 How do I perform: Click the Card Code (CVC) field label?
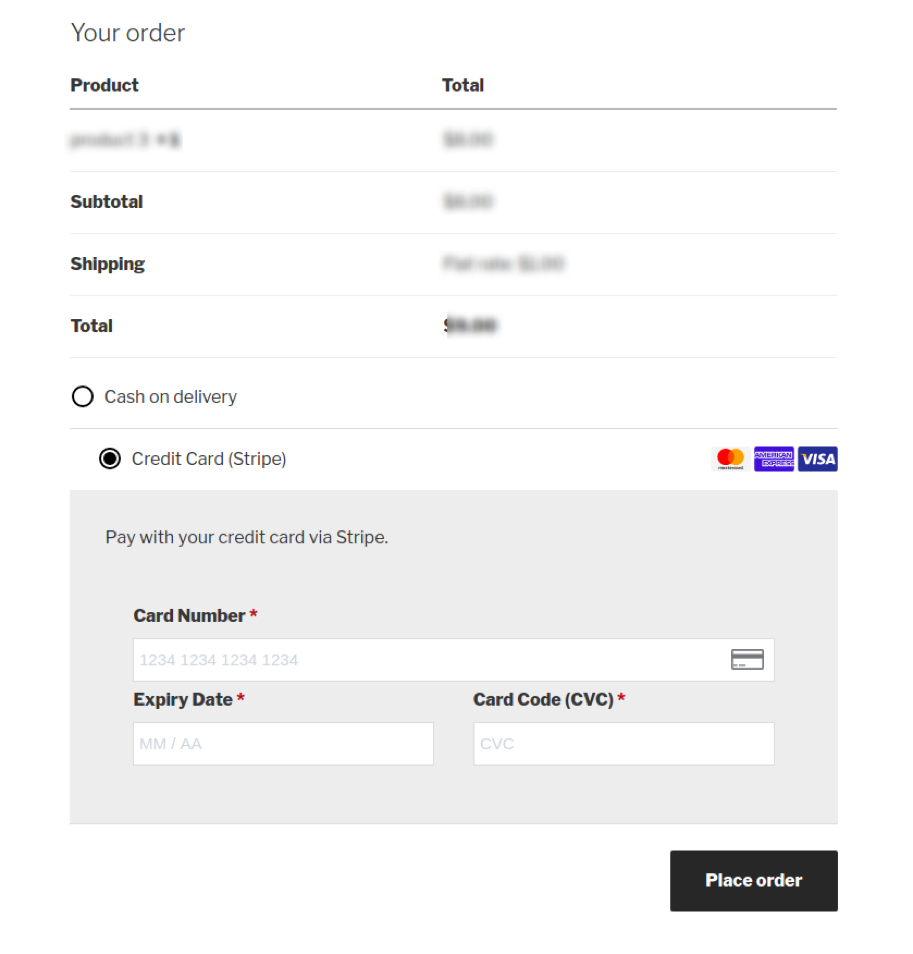[x=543, y=700]
